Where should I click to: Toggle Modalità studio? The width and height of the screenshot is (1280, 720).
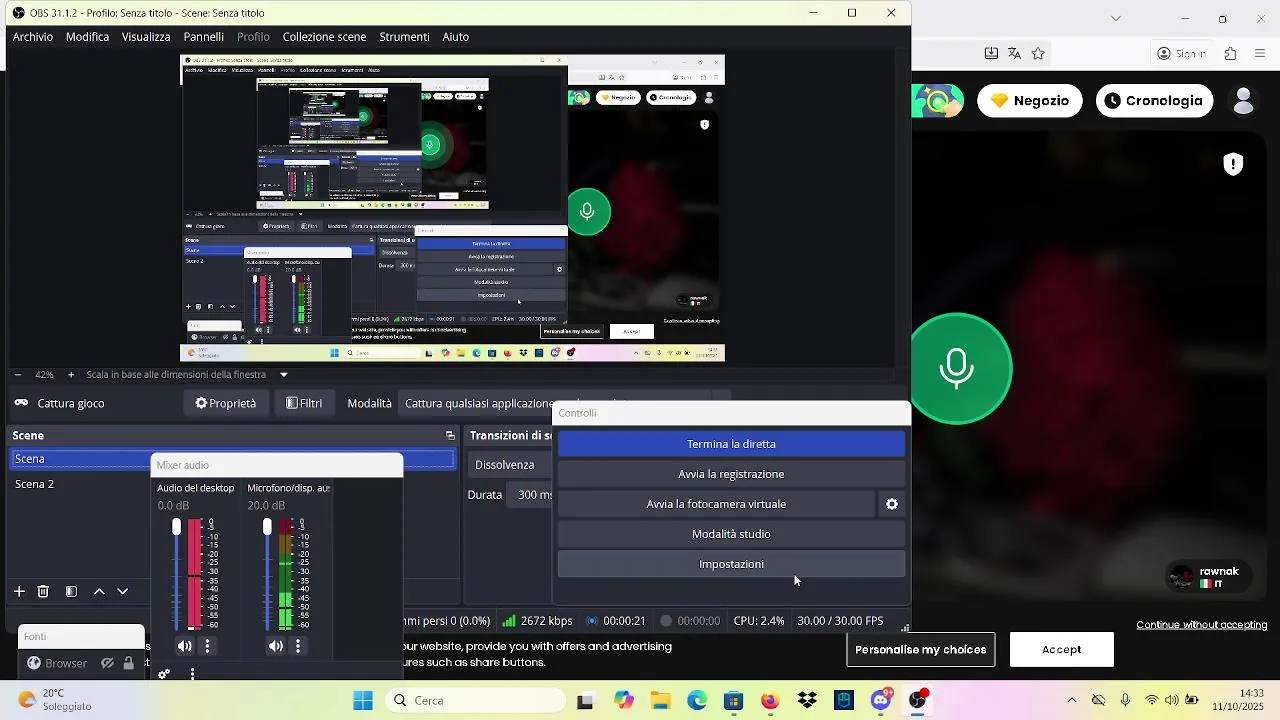coord(731,534)
